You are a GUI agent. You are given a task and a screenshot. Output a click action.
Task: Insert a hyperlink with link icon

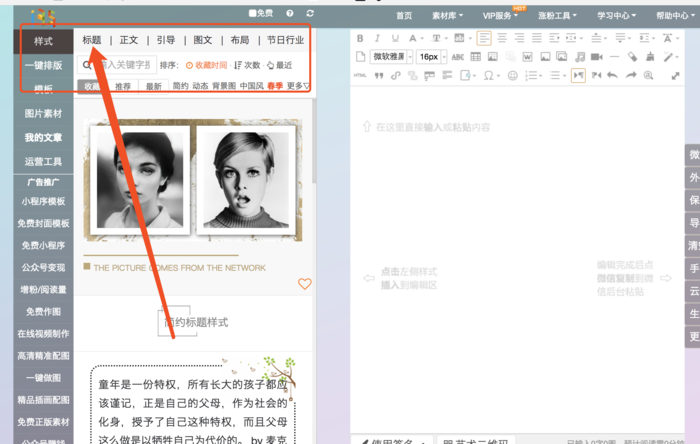(x=396, y=75)
